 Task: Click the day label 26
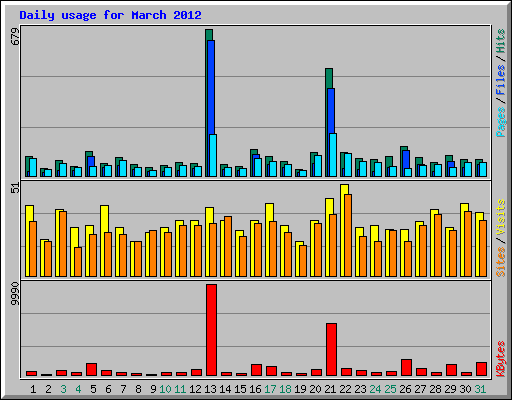[405, 389]
